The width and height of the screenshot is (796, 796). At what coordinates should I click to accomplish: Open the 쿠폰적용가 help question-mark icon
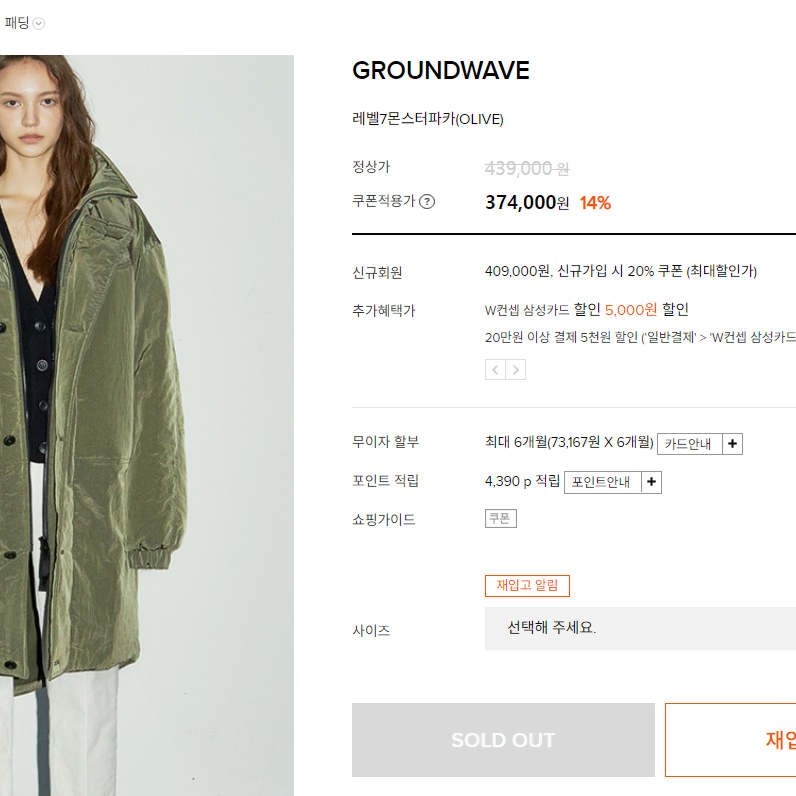click(427, 202)
